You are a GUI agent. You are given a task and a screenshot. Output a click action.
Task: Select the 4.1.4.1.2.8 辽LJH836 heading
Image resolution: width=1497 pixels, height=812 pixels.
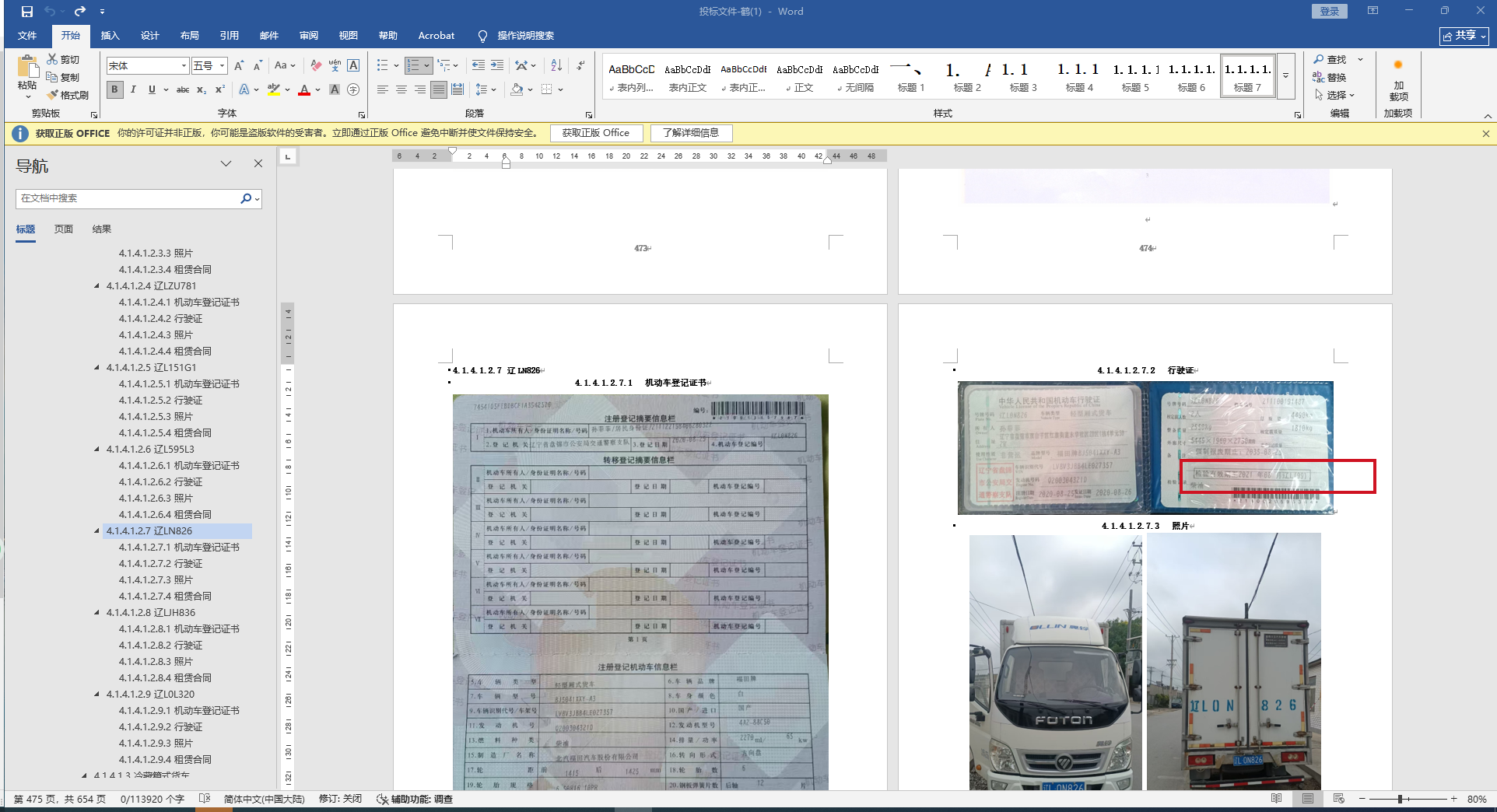pyautogui.click(x=151, y=613)
